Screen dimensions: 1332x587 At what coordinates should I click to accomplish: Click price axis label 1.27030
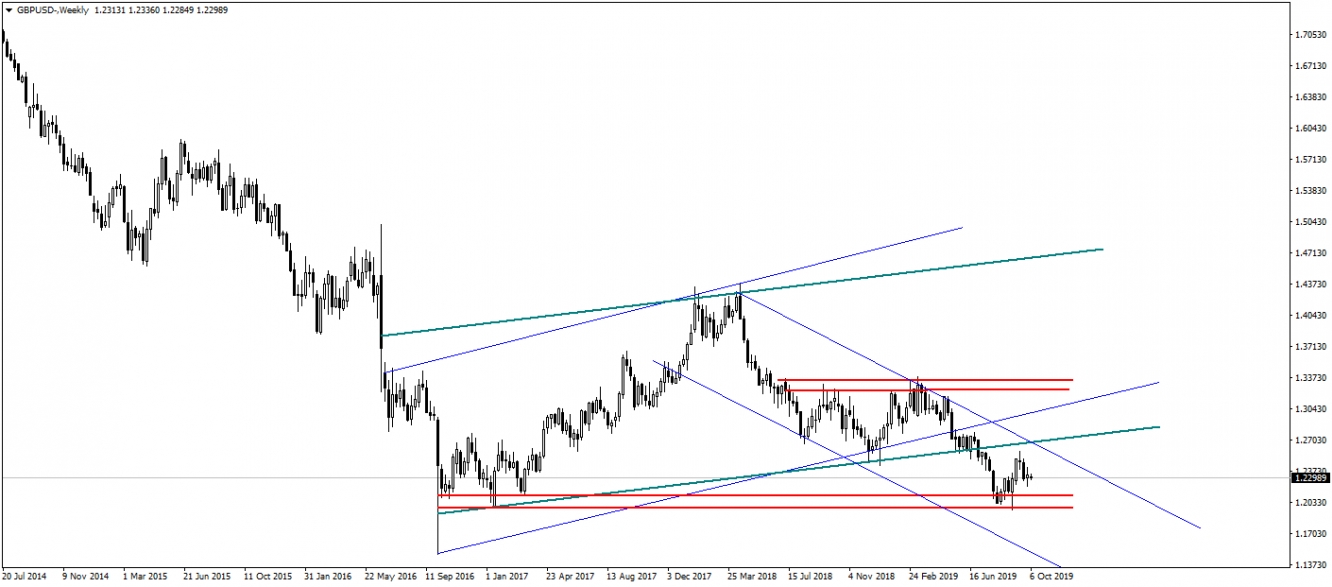[1309, 440]
